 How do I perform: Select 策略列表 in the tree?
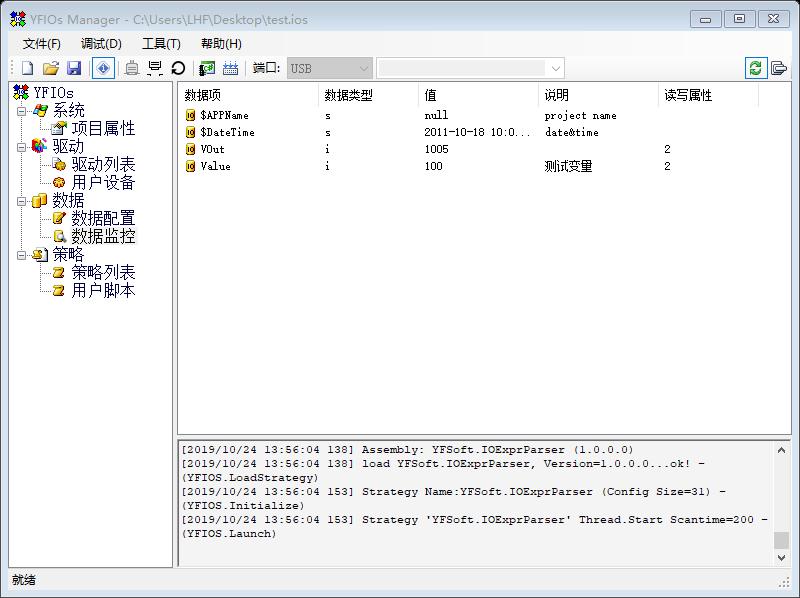[x=103, y=272]
